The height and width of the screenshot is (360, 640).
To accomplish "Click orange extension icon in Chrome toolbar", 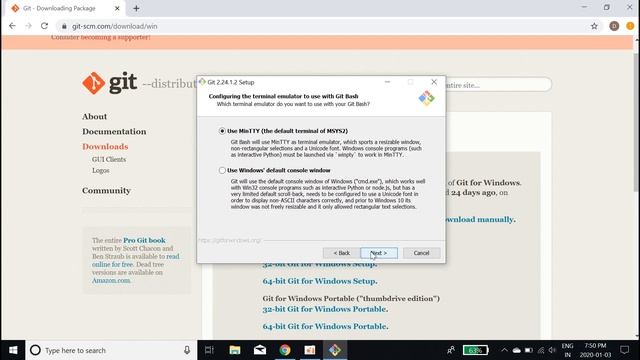I will (630, 26).
